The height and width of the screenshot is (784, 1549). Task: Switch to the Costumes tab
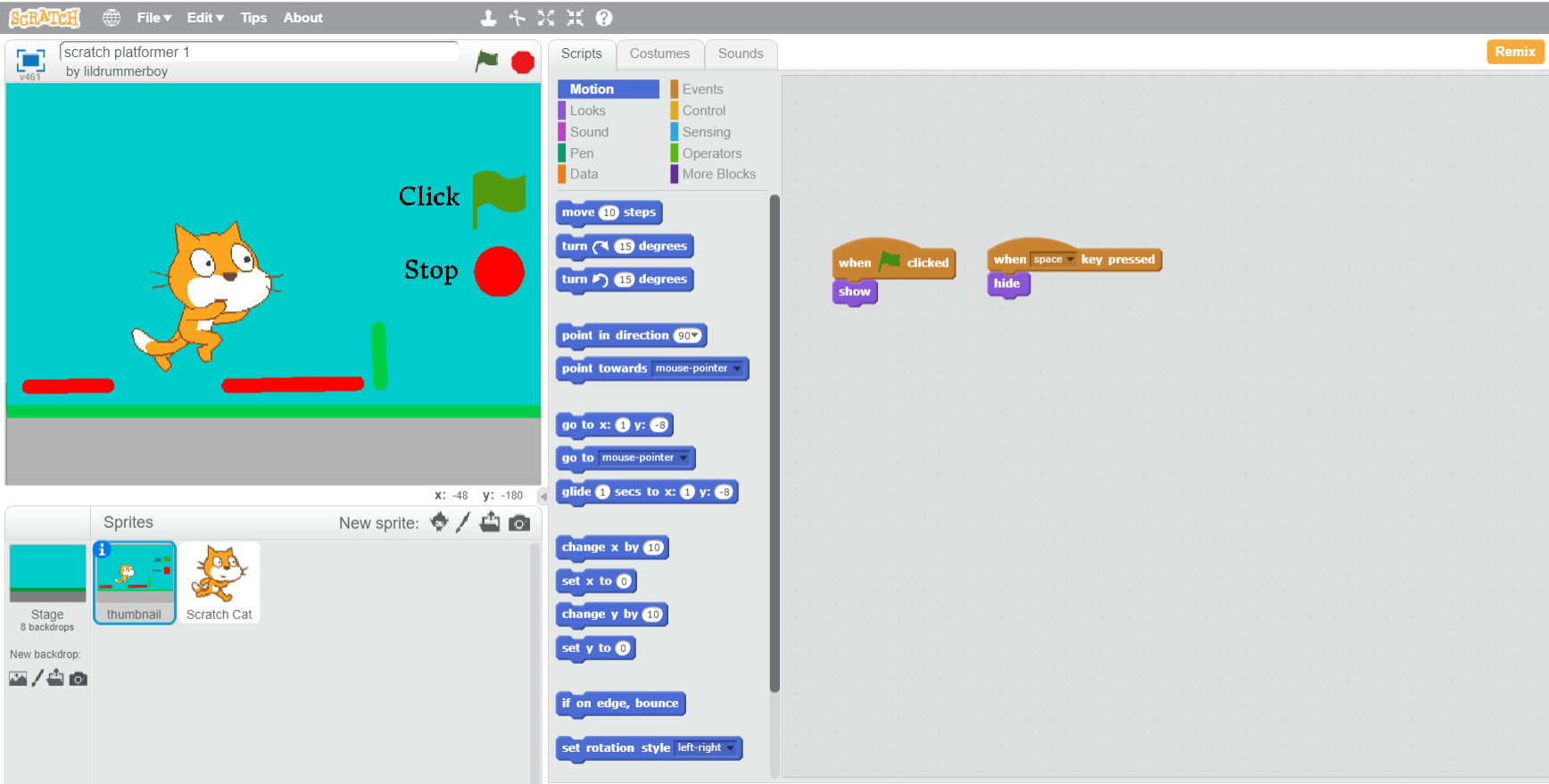pyautogui.click(x=659, y=54)
